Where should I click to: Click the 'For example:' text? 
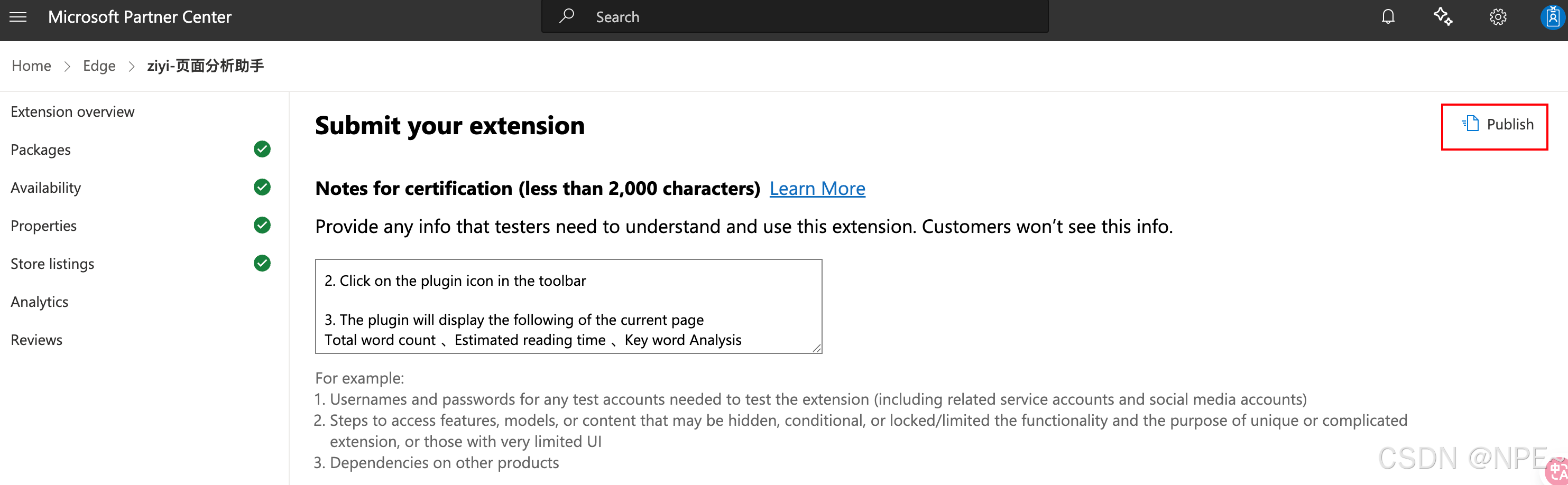pos(359,378)
